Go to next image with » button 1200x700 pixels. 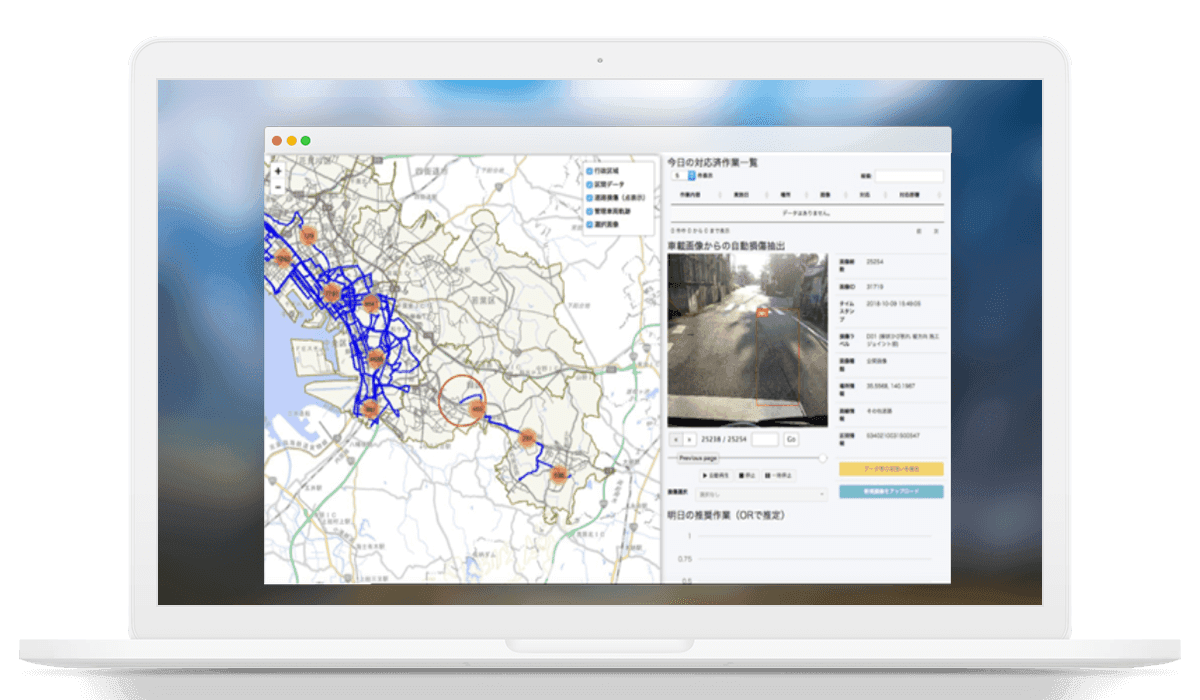[x=689, y=439]
